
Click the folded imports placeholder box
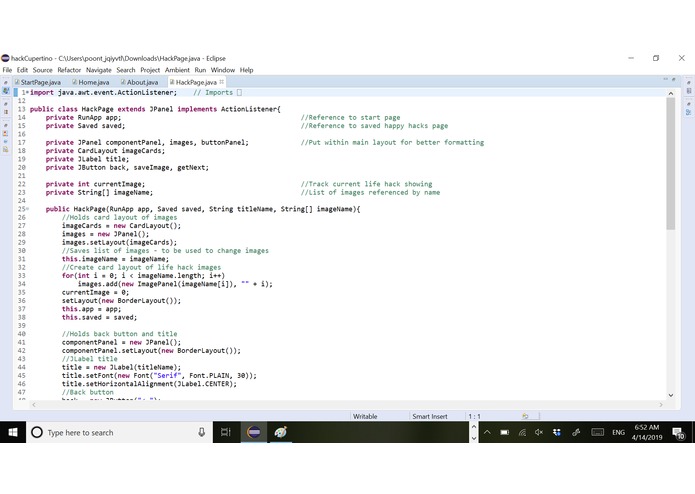[x=239, y=93]
